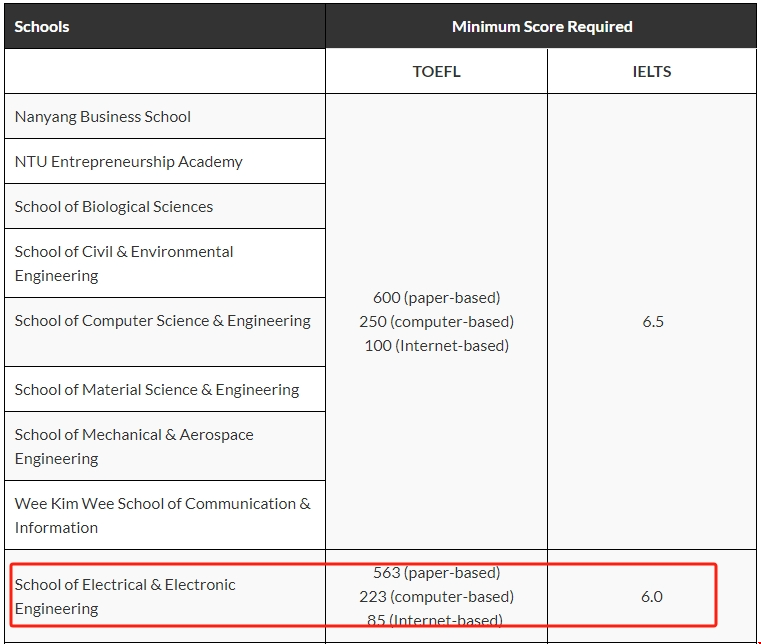Select NTU Entrepreneurship Academy row

(x=128, y=162)
